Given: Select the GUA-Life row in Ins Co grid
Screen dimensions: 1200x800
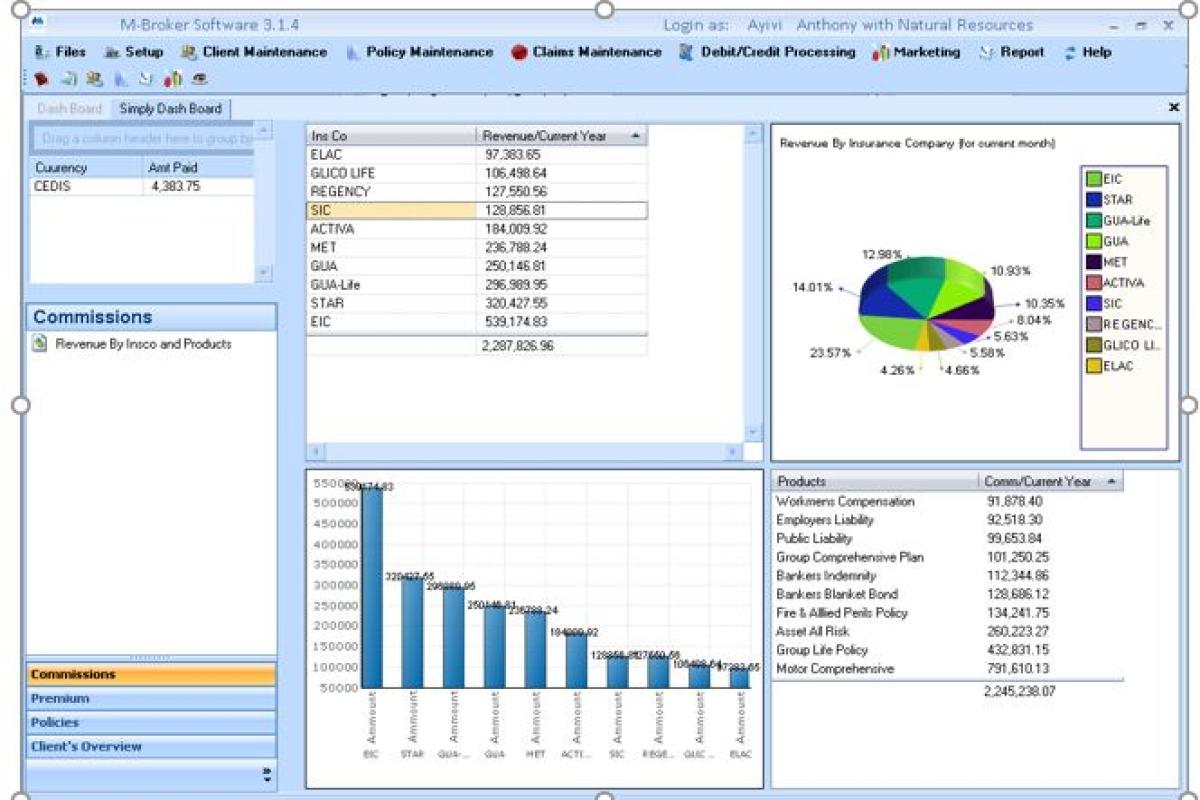Looking at the screenshot, I should [390, 285].
